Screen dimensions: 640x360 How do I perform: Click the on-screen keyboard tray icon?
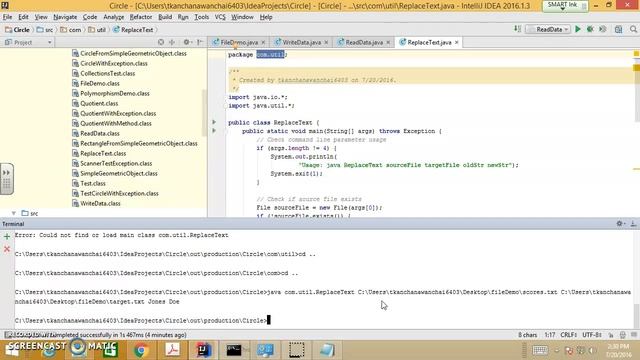tap(540, 350)
